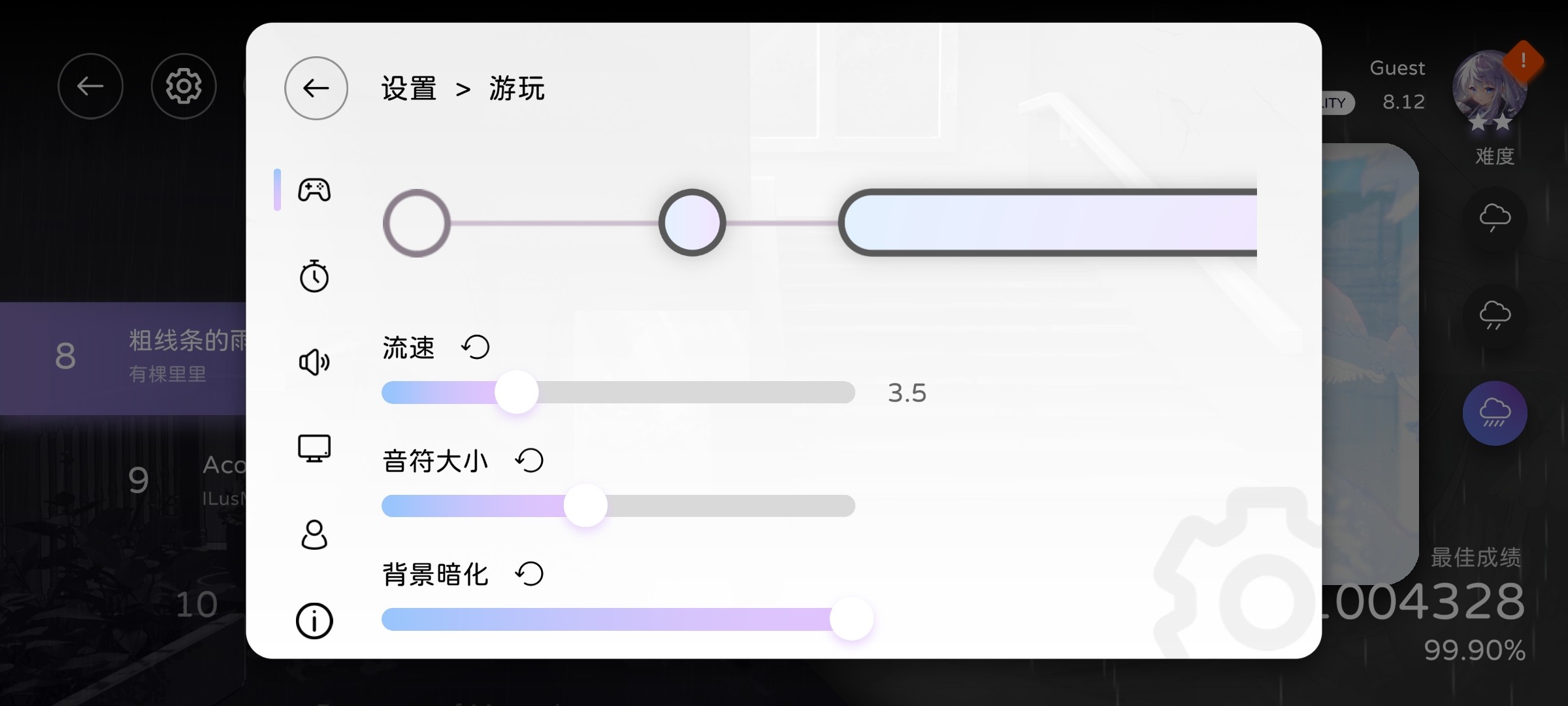Select song 8 粗线条的雨
This screenshot has width=1568, height=706.
[x=124, y=358]
